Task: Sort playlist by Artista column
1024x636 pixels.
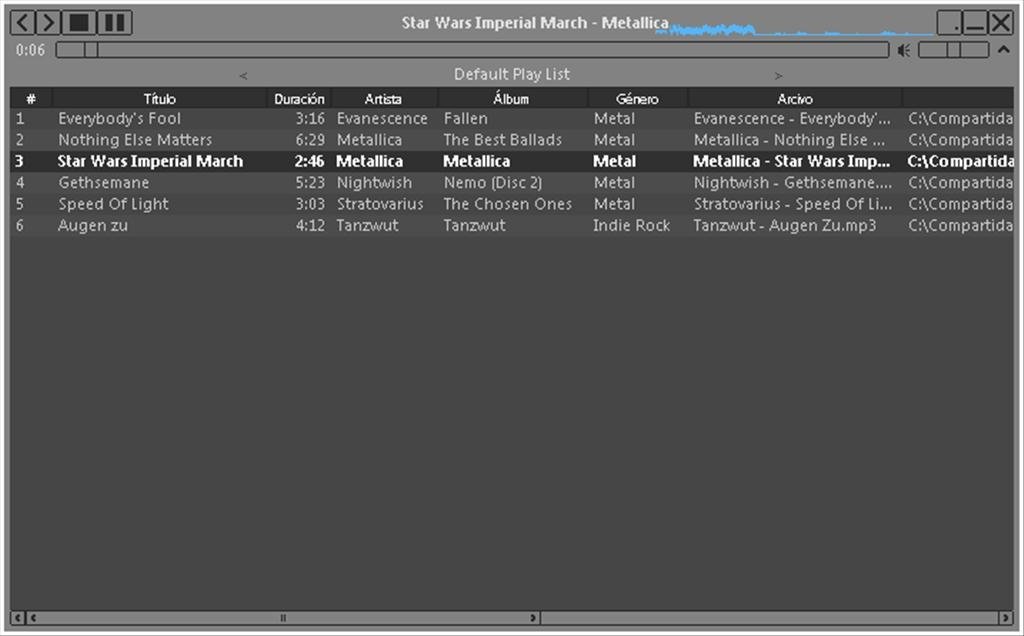Action: [x=383, y=99]
